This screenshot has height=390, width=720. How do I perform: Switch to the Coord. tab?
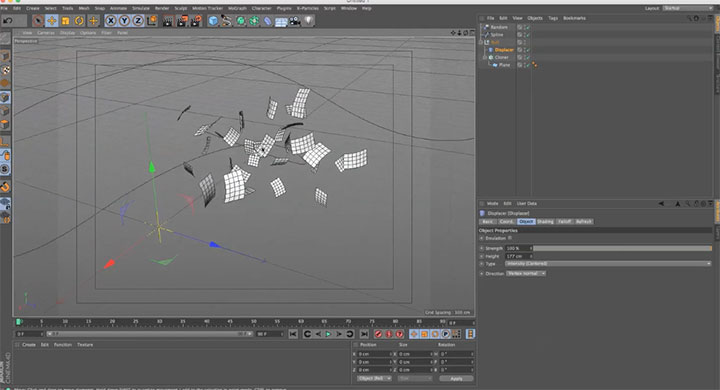(506, 221)
